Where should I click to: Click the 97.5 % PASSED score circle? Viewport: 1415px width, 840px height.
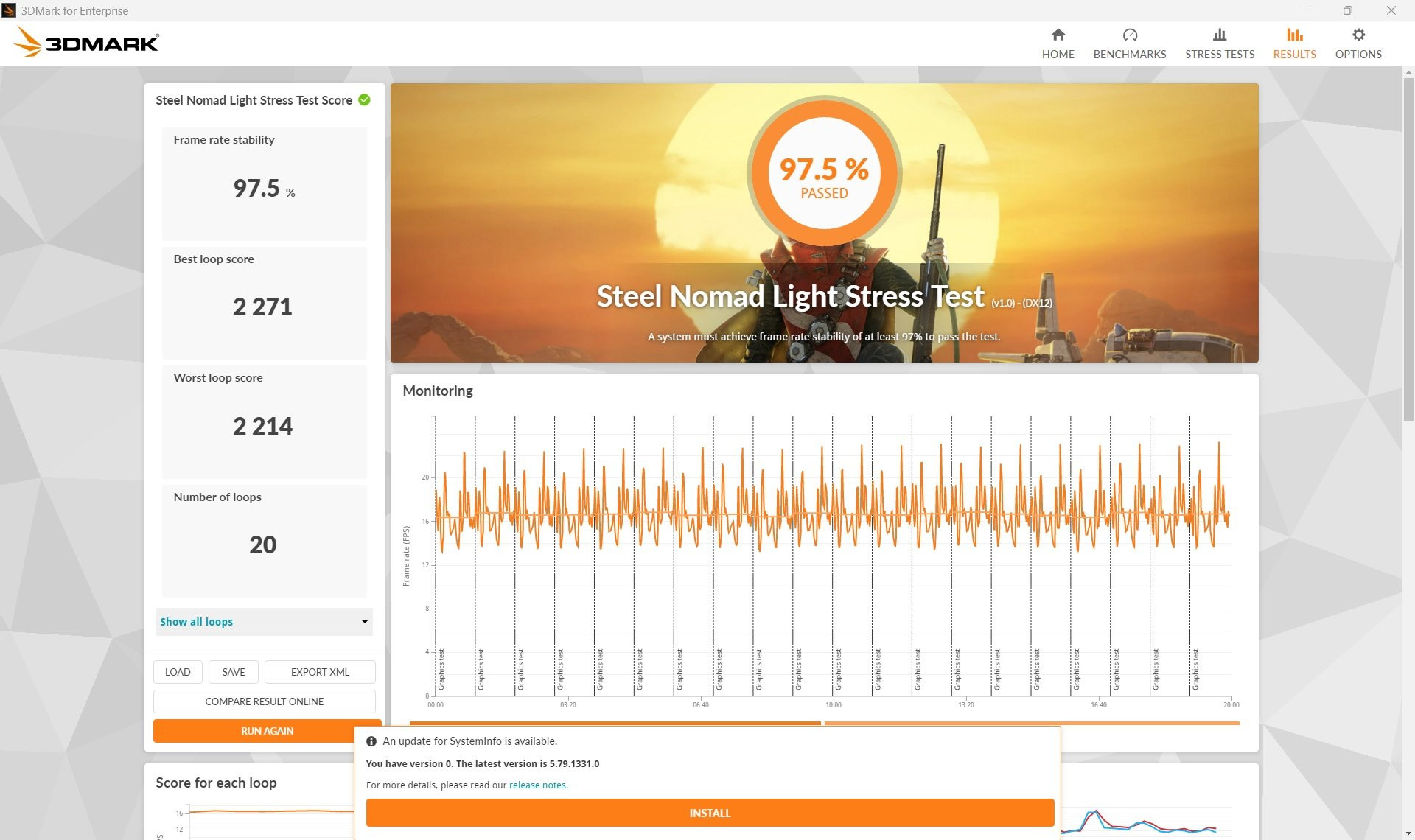tap(824, 171)
